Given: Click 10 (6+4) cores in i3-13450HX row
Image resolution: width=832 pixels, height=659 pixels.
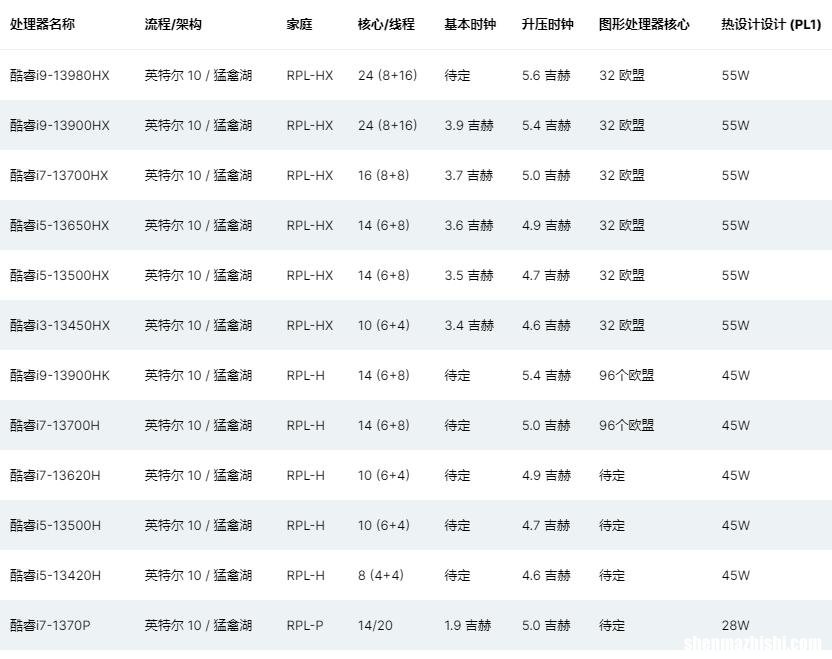Looking at the screenshot, I should [384, 325].
